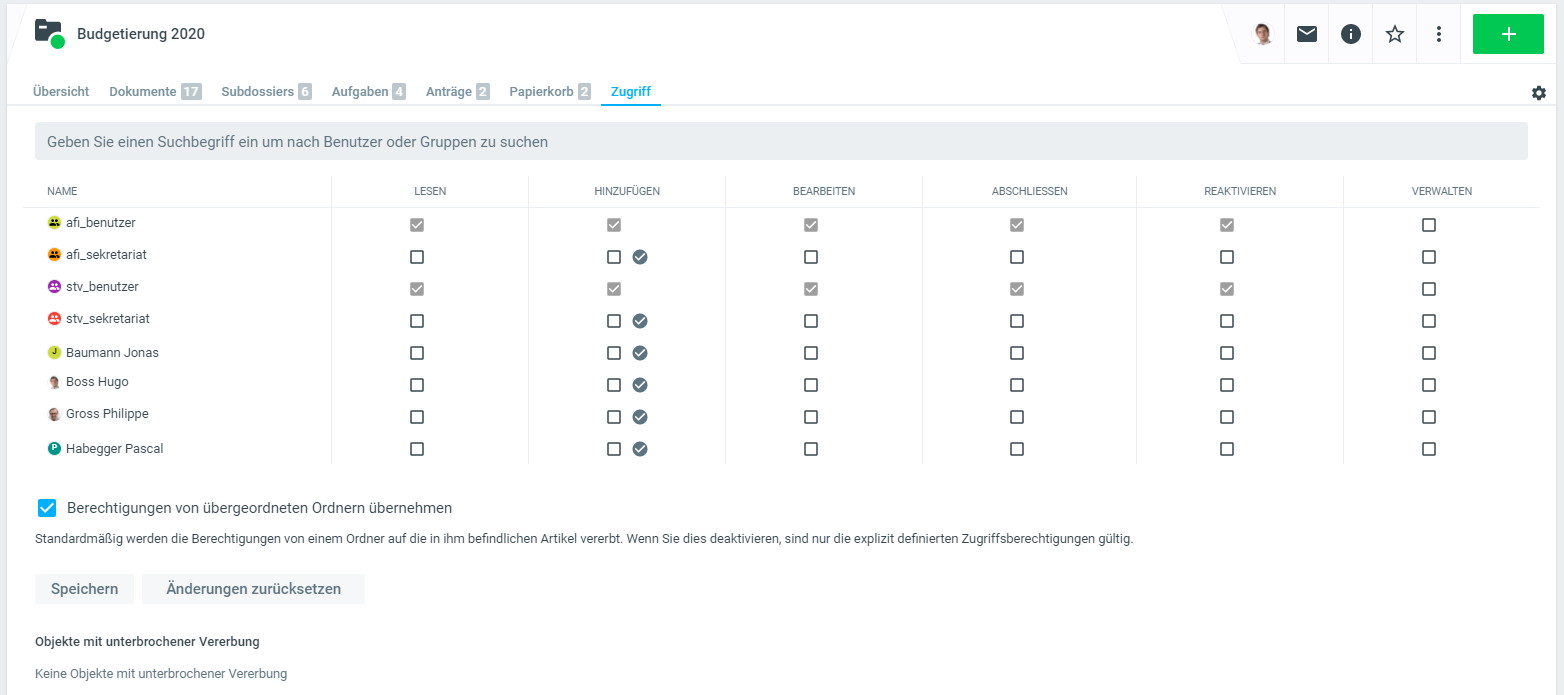The height and width of the screenshot is (695, 1564).
Task: Mark dossier as favorite with star icon
Action: (x=1394, y=34)
